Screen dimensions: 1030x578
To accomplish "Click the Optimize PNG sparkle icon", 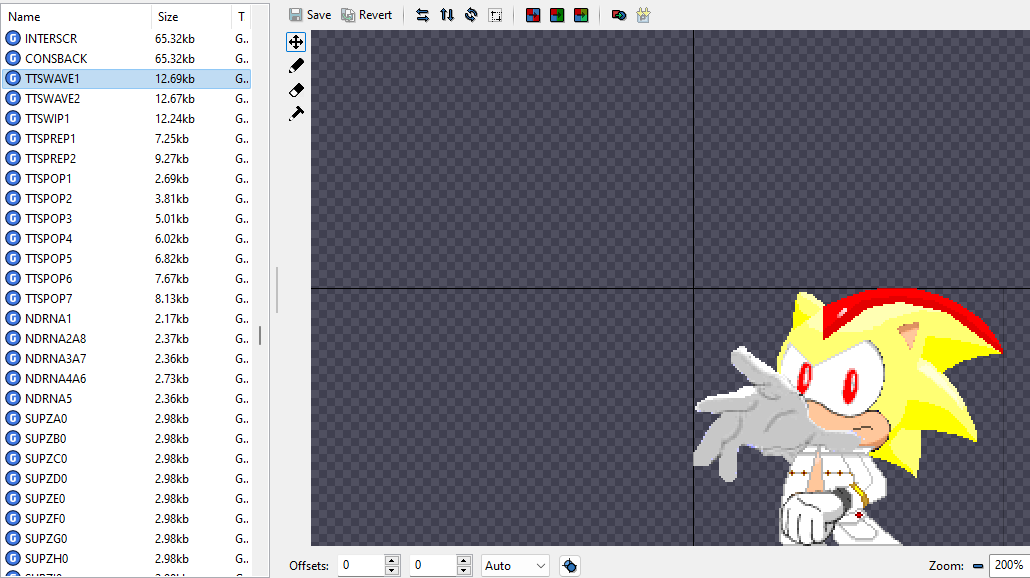I will click(643, 15).
